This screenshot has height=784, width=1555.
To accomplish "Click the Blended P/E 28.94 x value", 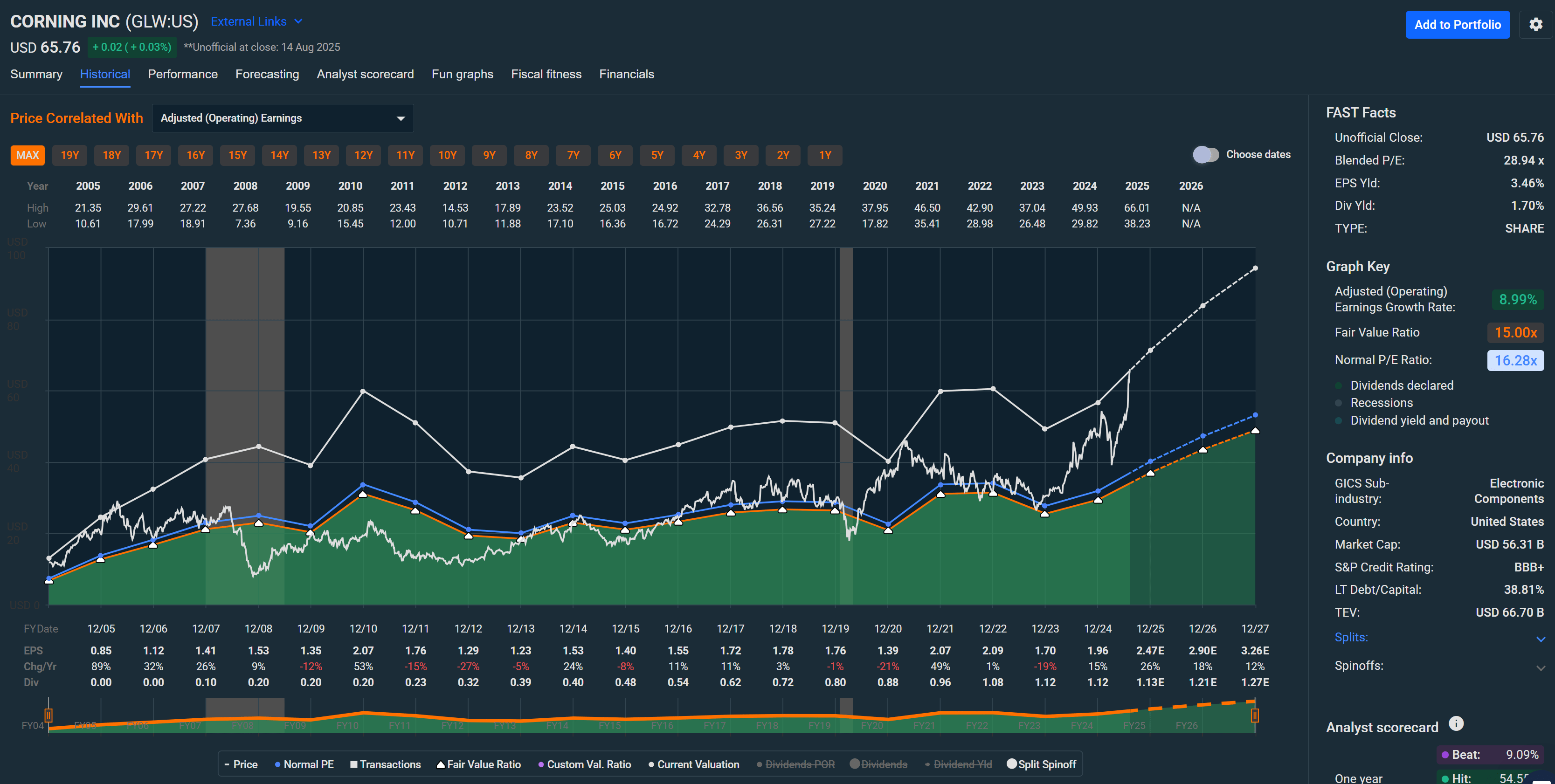I will (x=1524, y=160).
